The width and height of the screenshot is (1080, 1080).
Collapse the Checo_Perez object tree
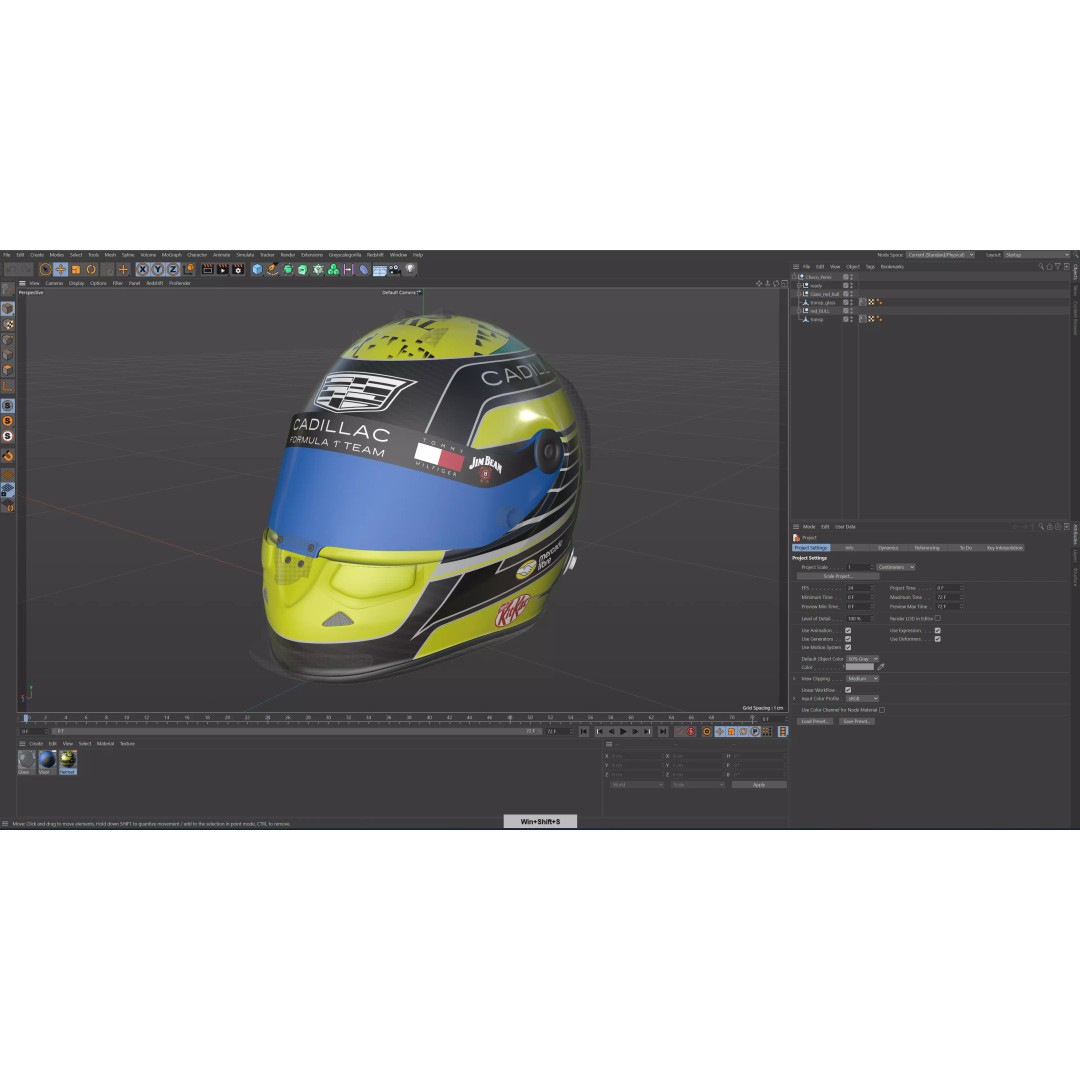pos(794,277)
